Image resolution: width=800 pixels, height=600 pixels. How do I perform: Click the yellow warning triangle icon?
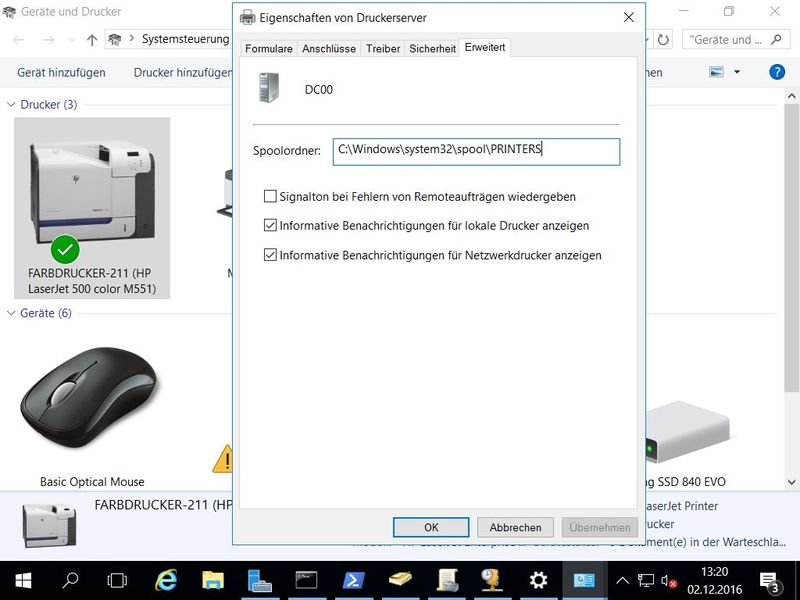tap(223, 459)
